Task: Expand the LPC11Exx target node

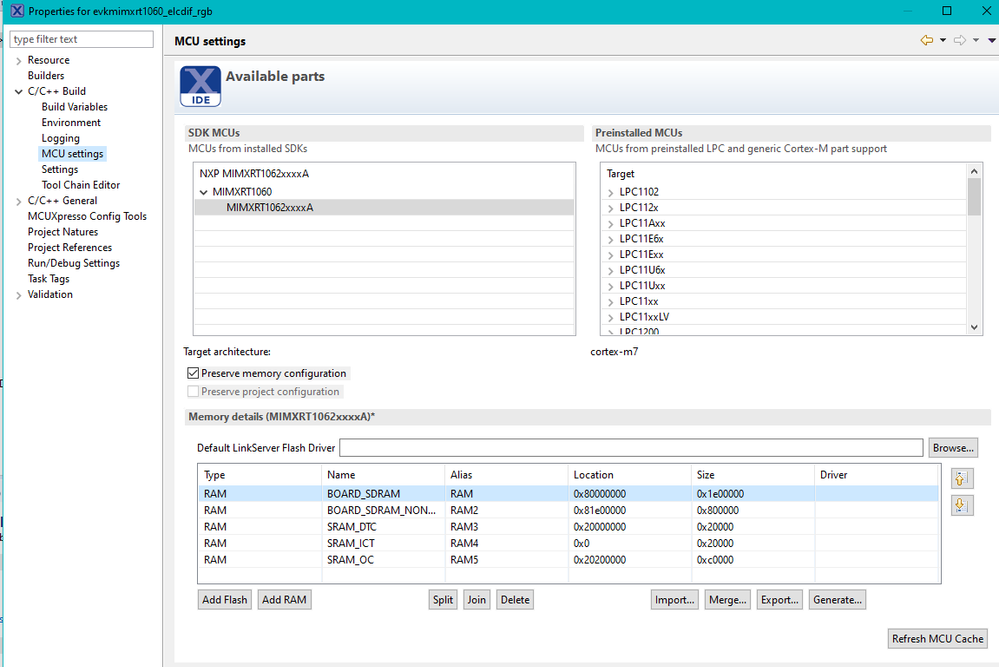Action: click(610, 255)
